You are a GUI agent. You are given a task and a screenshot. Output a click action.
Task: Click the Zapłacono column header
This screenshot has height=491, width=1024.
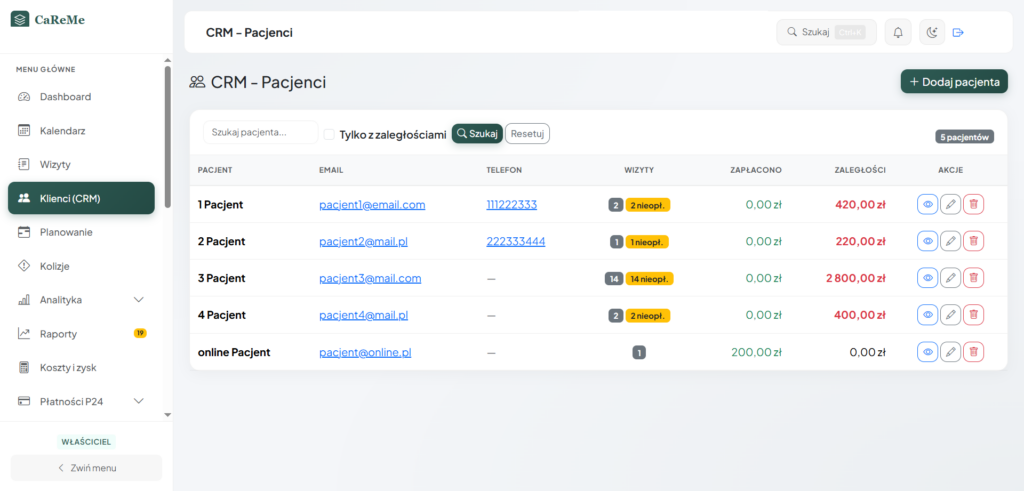(x=756, y=170)
